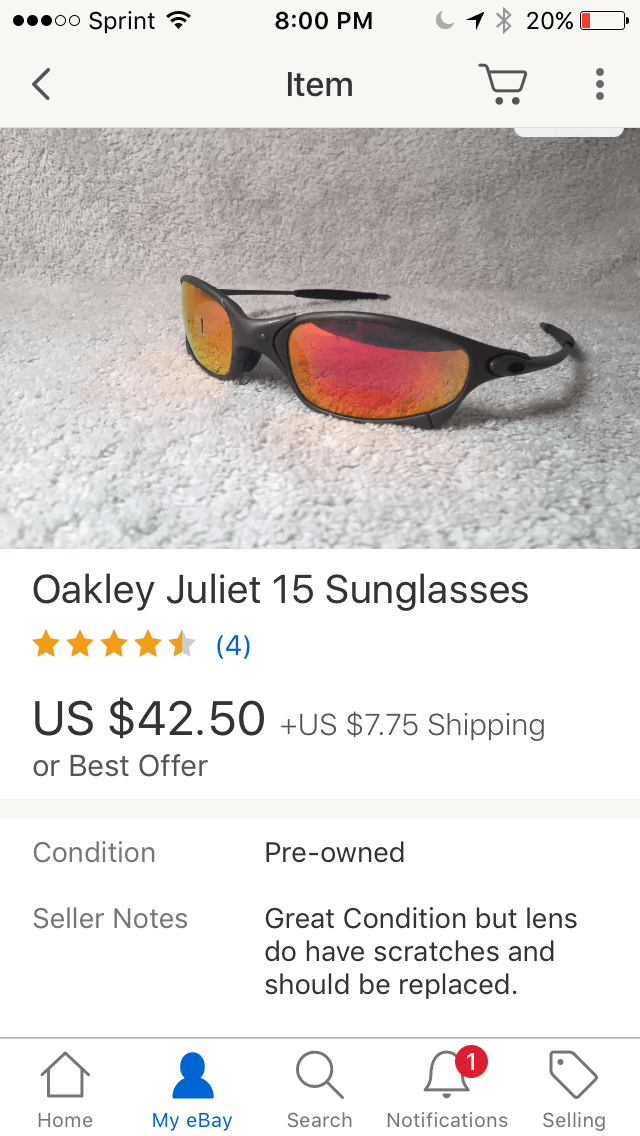The height and width of the screenshot is (1136, 640).
Task: Tap the star rating row
Action: [114, 645]
